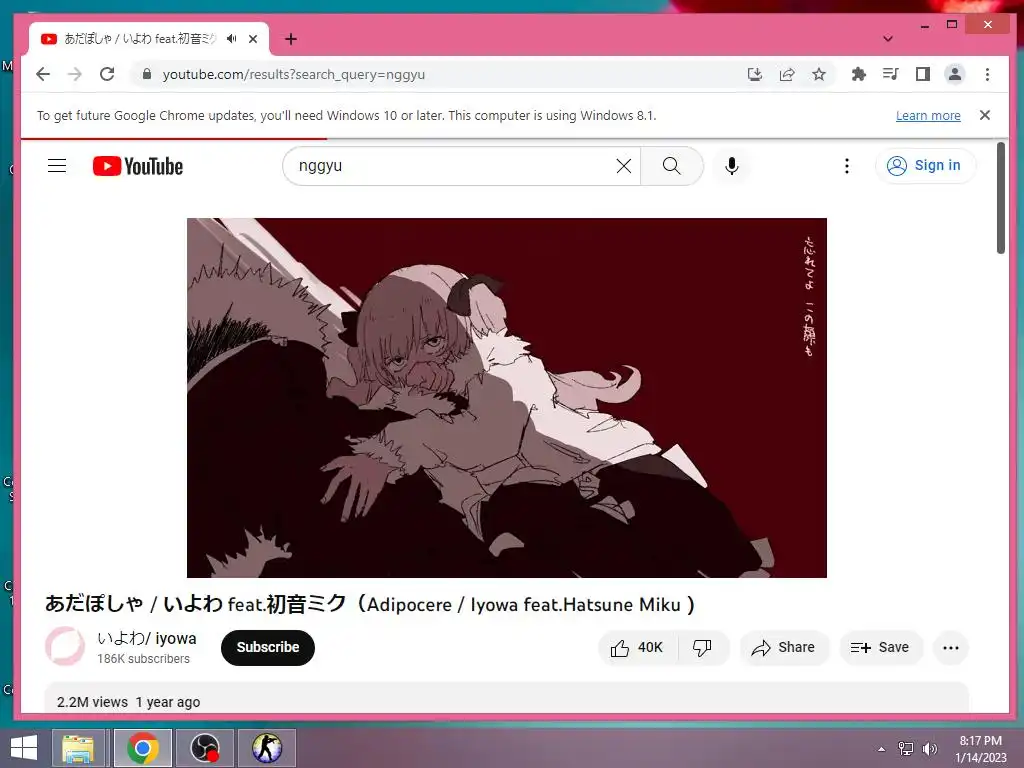Share the video with the Share button

pyautogui.click(x=784, y=647)
